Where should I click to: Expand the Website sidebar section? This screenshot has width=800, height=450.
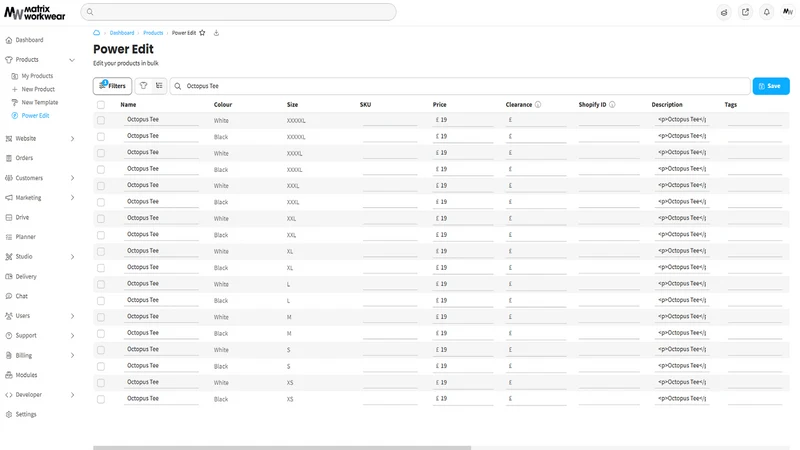click(72, 139)
